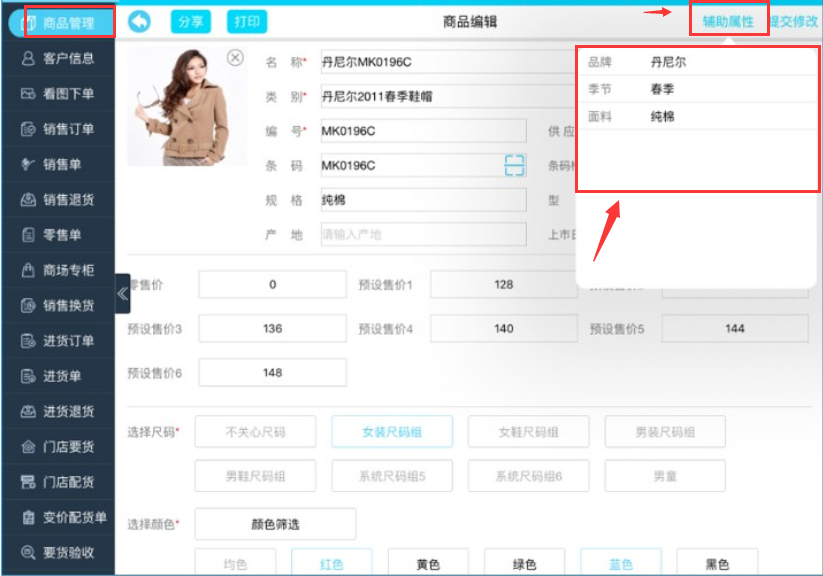The image size is (823, 576).
Task: Open the 辅助属性 dropdown panel
Action: (728, 21)
